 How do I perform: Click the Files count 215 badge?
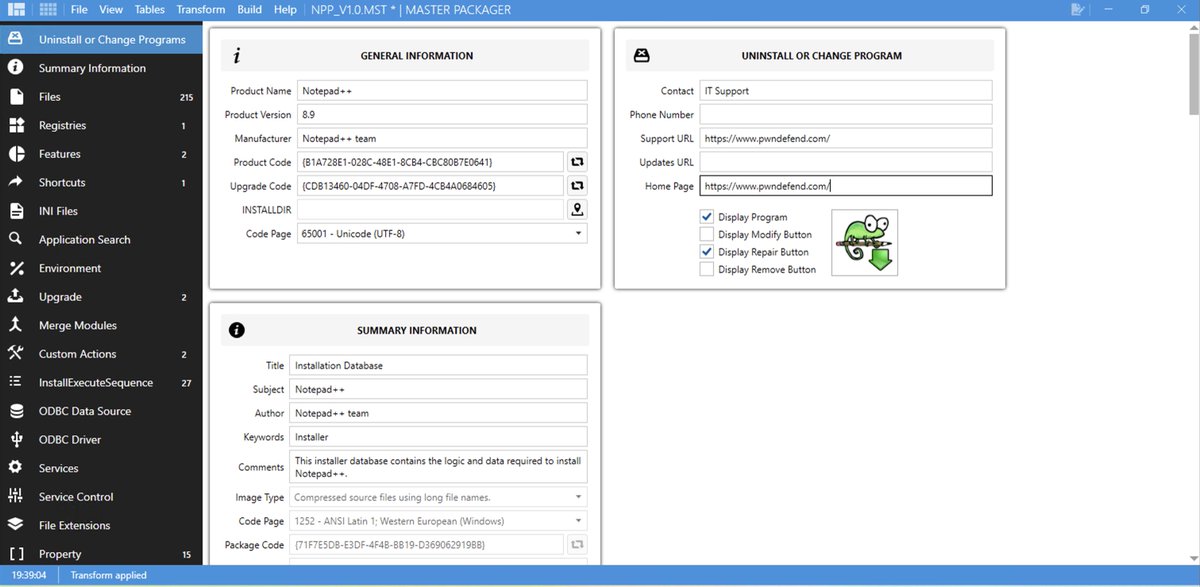point(186,97)
